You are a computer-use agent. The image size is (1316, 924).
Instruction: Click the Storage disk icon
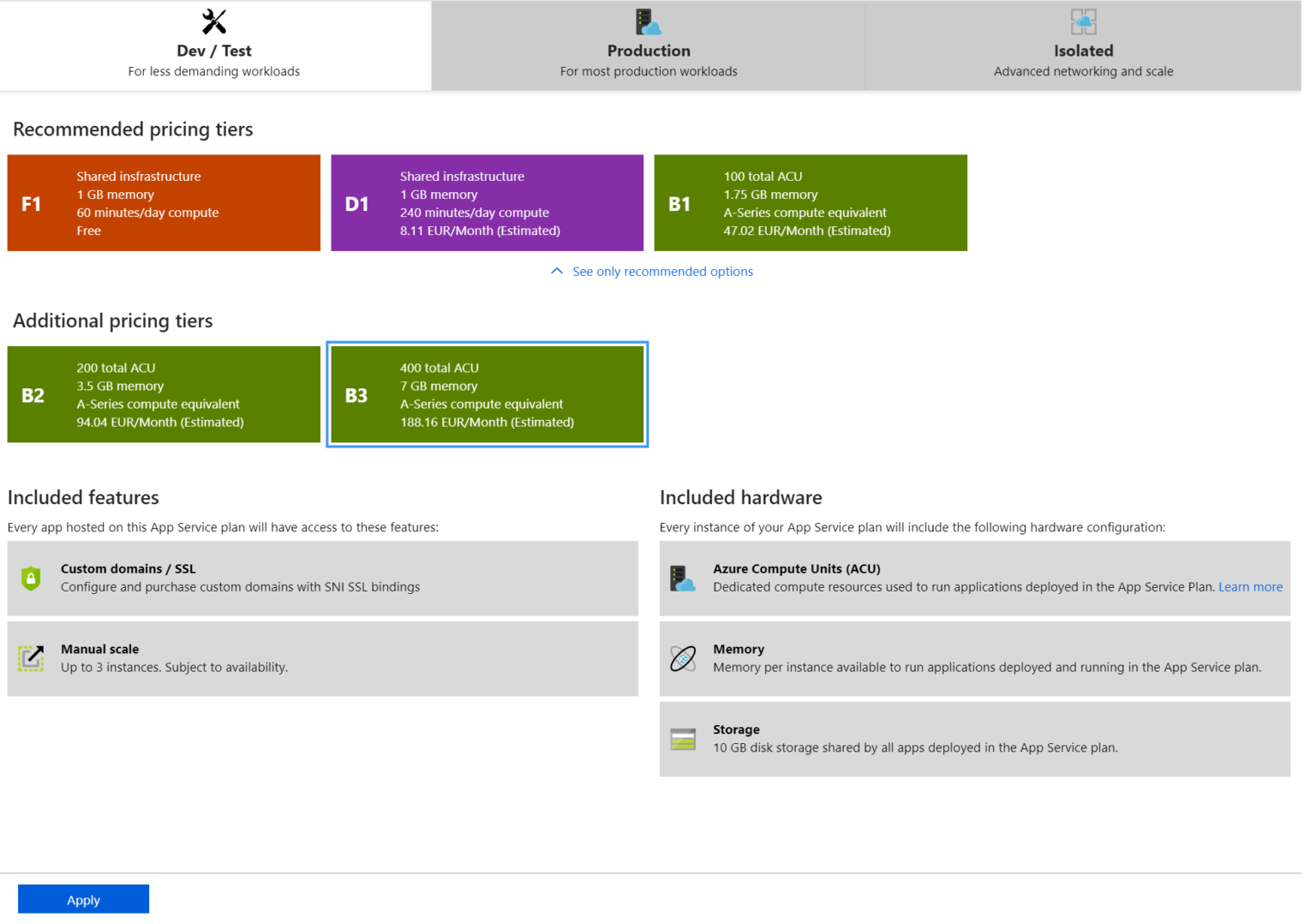683,738
